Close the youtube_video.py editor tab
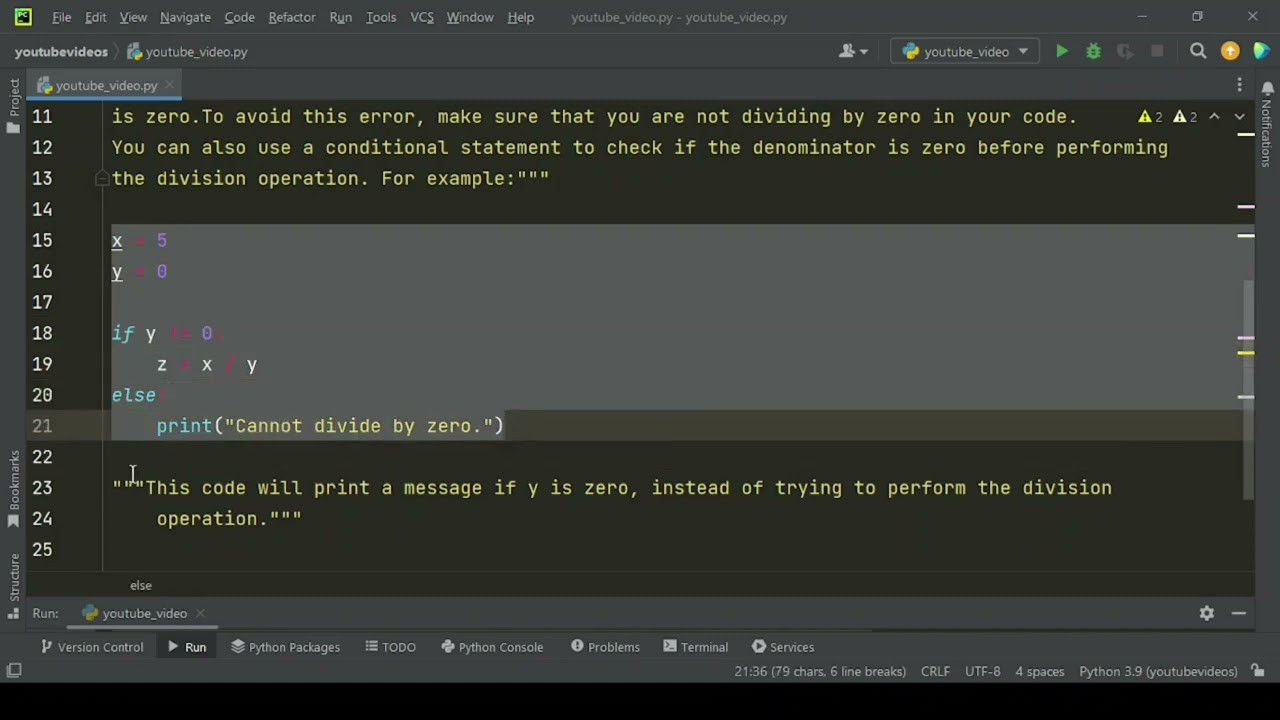 pyautogui.click(x=170, y=85)
